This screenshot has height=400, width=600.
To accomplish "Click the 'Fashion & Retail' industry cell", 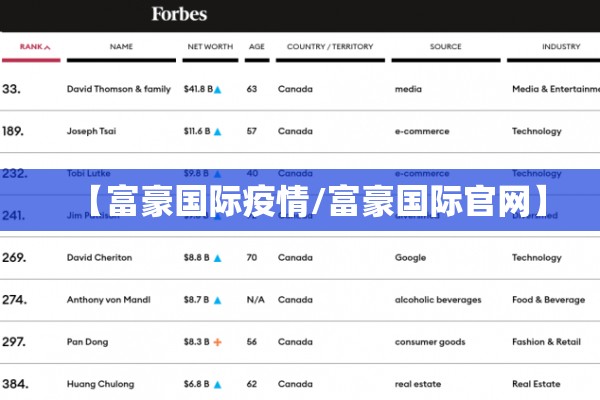I will click(546, 342).
